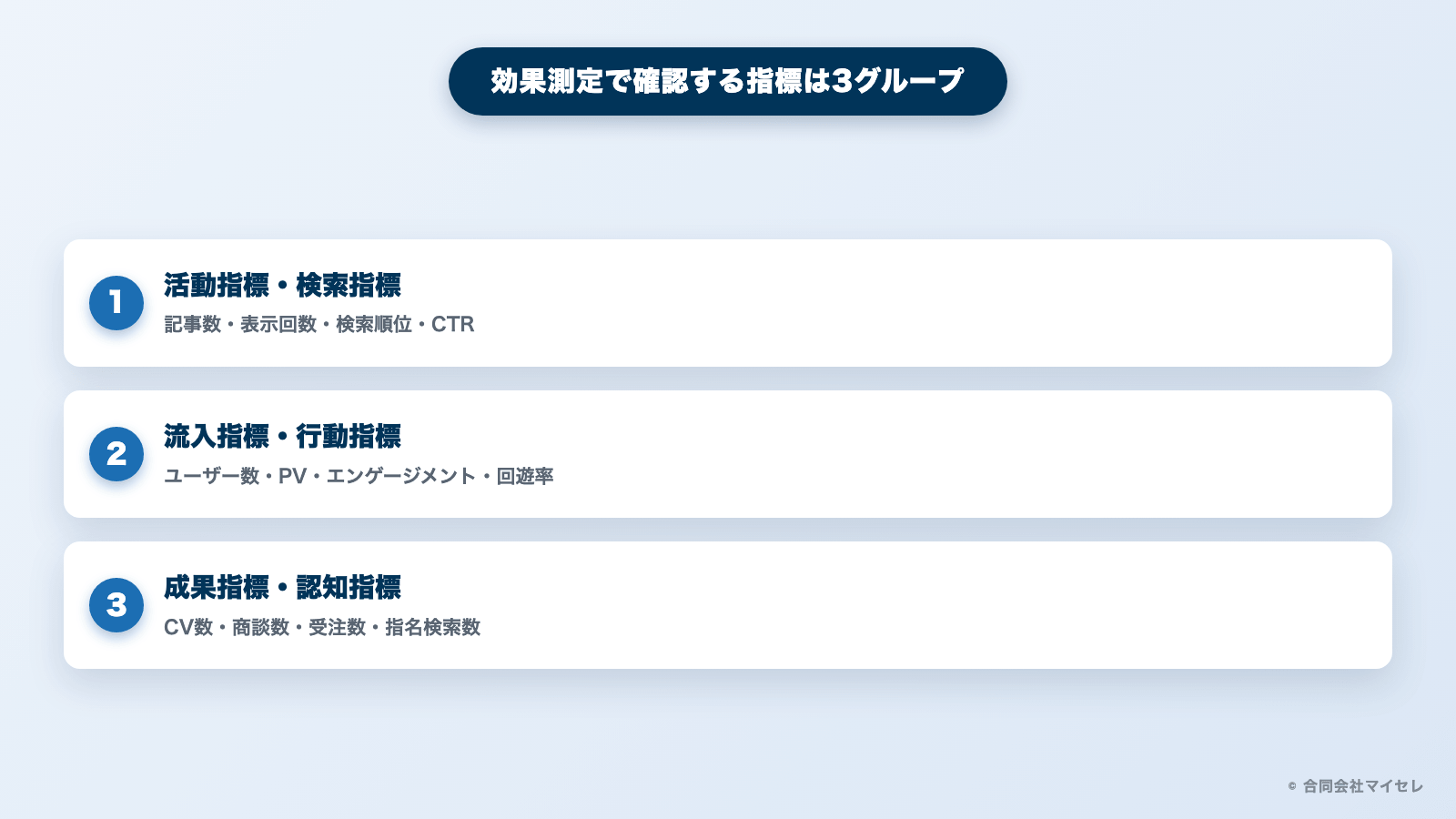Click the heading 流入指標・行動指標
This screenshot has height=819, width=1456.
pyautogui.click(x=282, y=437)
